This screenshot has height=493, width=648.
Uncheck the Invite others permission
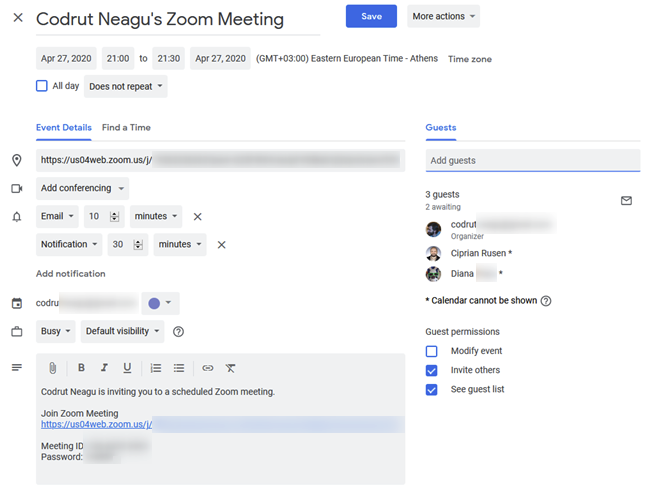click(431, 370)
